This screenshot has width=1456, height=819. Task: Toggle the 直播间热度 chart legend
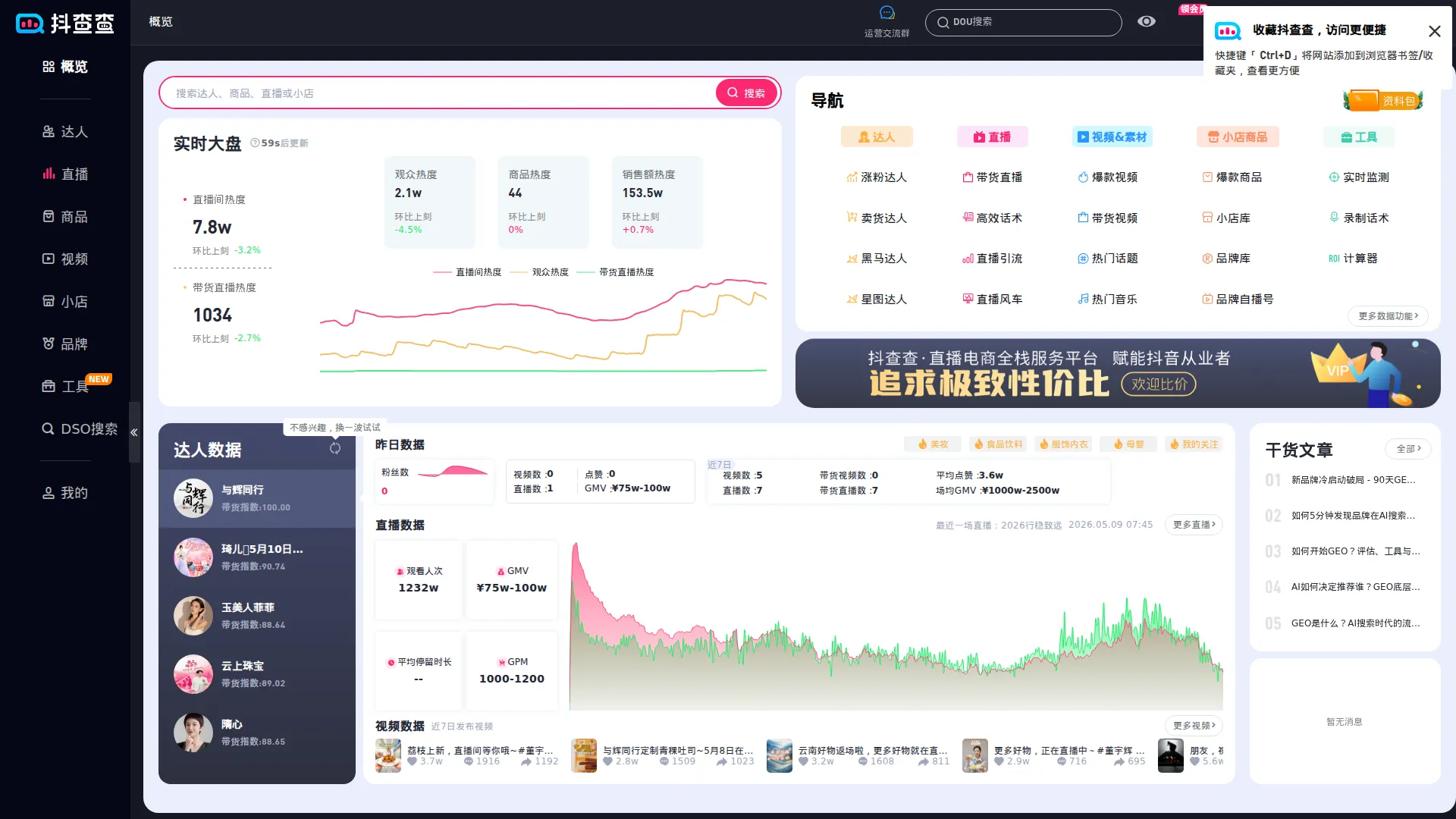(x=467, y=272)
